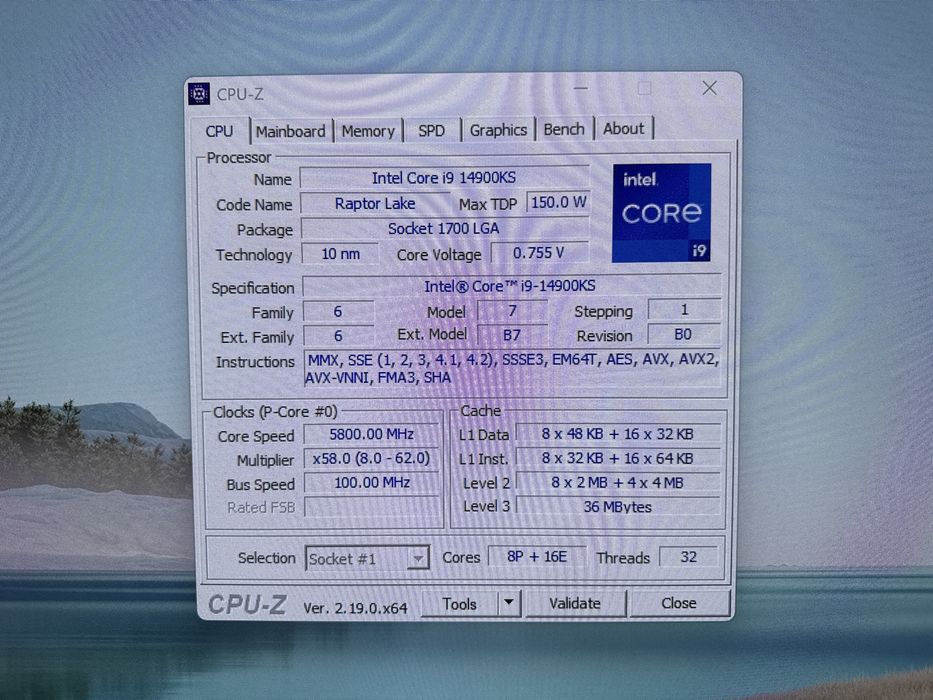Click the L1 Data cache value
Viewport: 933px width, 700px height.
(x=618, y=434)
